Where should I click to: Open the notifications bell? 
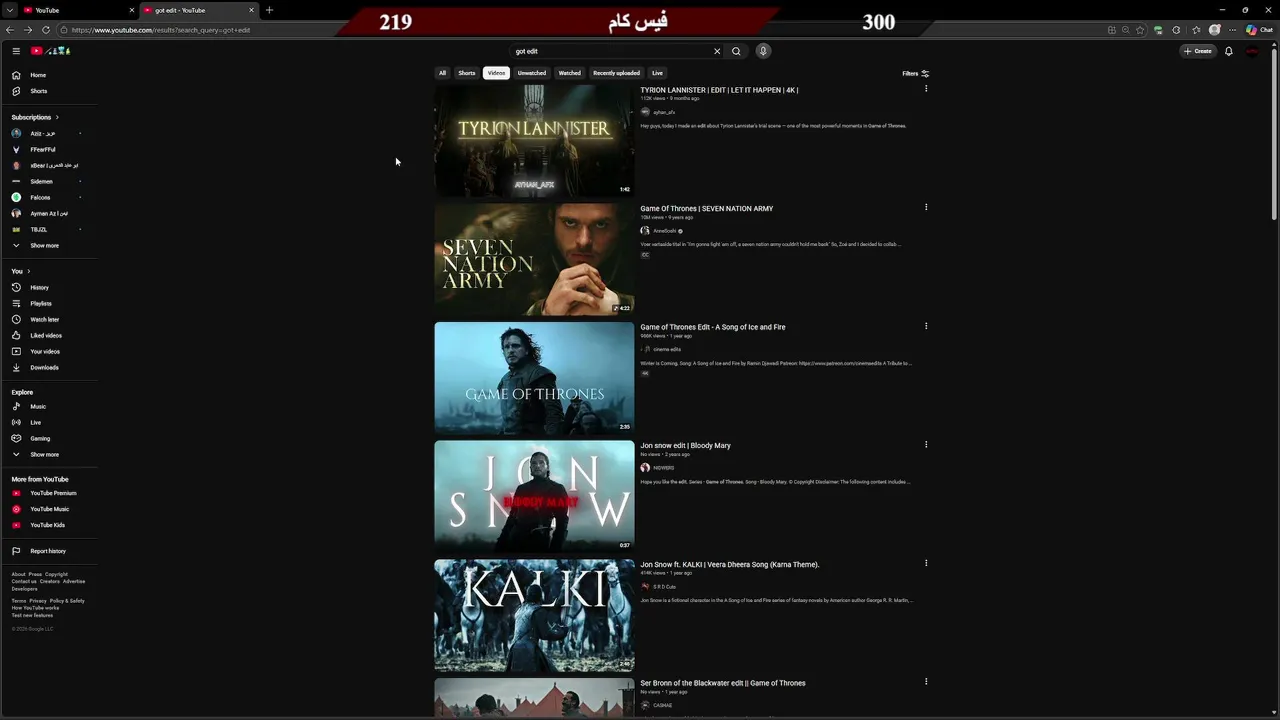(1229, 51)
